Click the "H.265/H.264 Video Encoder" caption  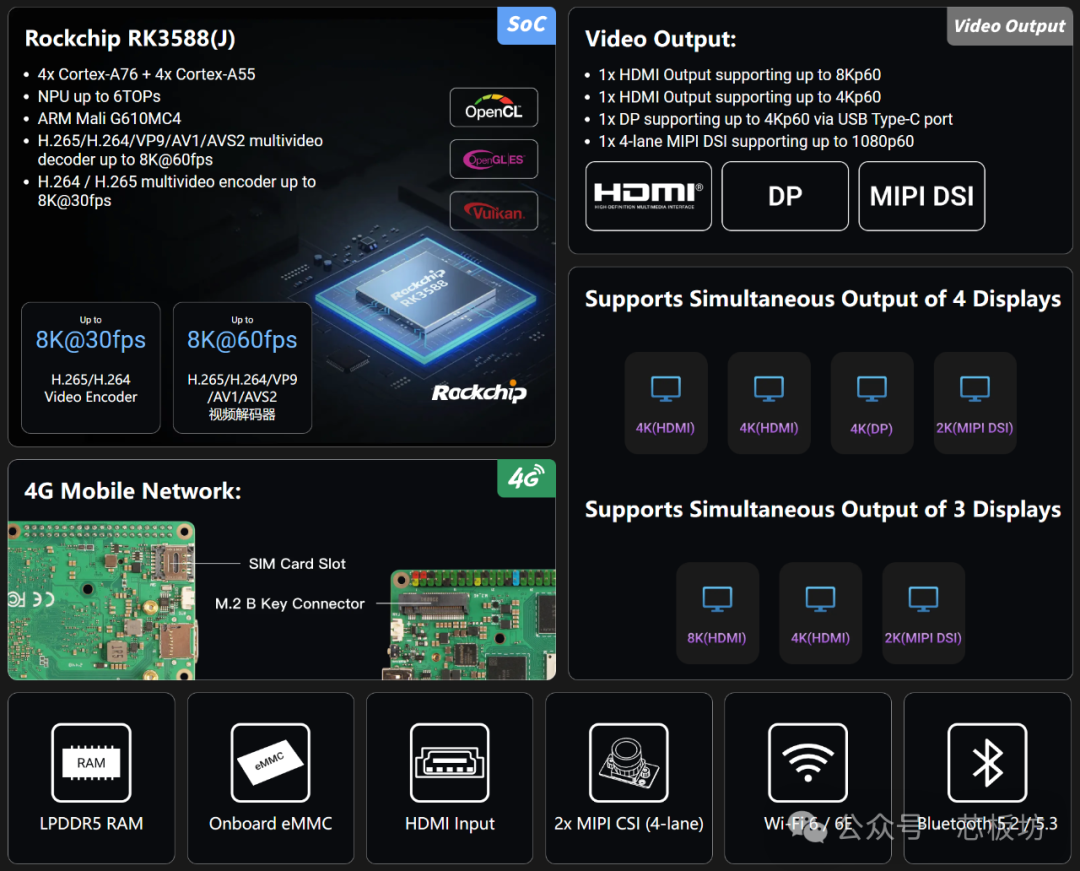[x=91, y=388]
